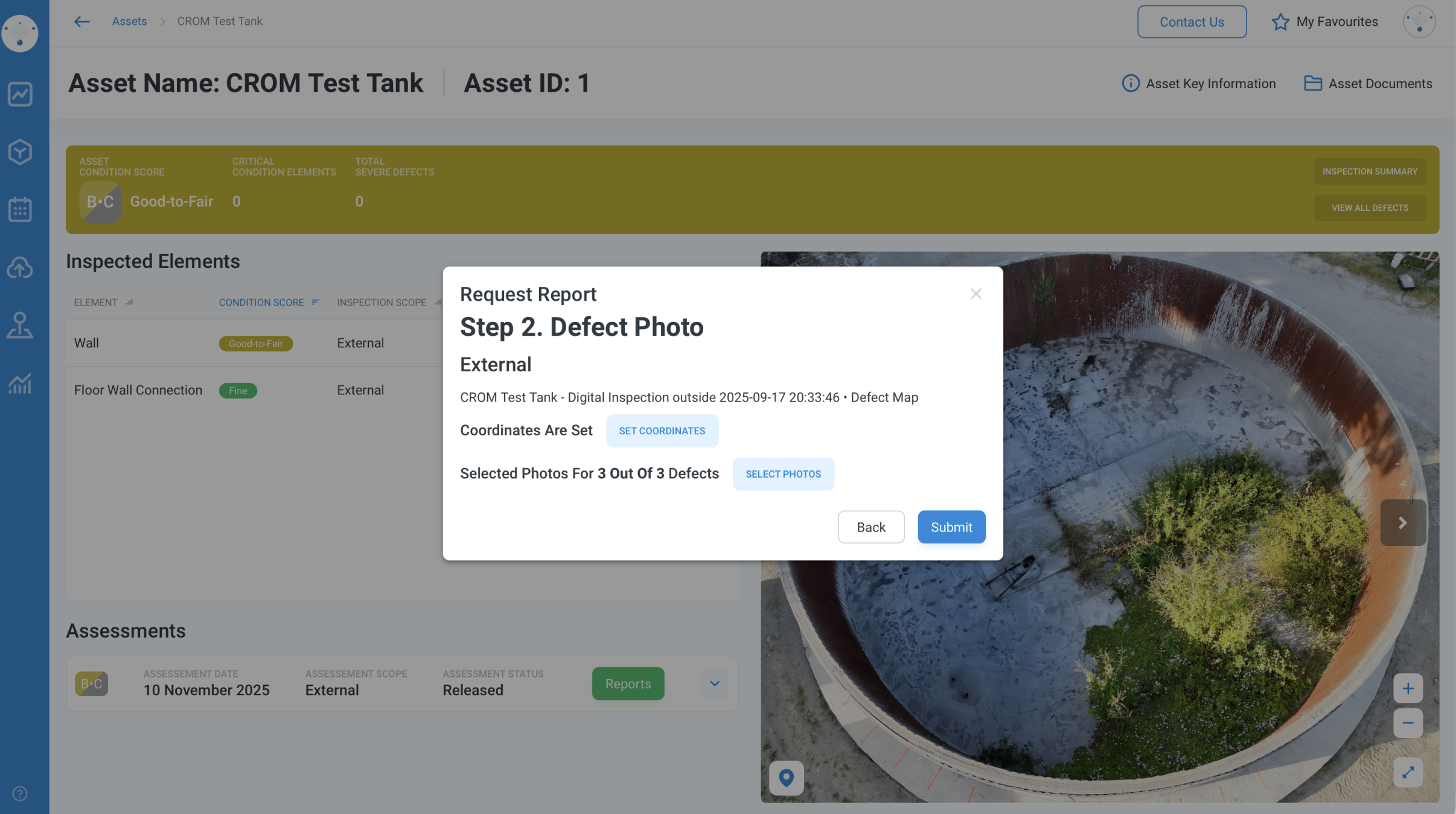Click the analytics chart sidebar icon
This screenshot has width=1456, height=814.
click(20, 94)
